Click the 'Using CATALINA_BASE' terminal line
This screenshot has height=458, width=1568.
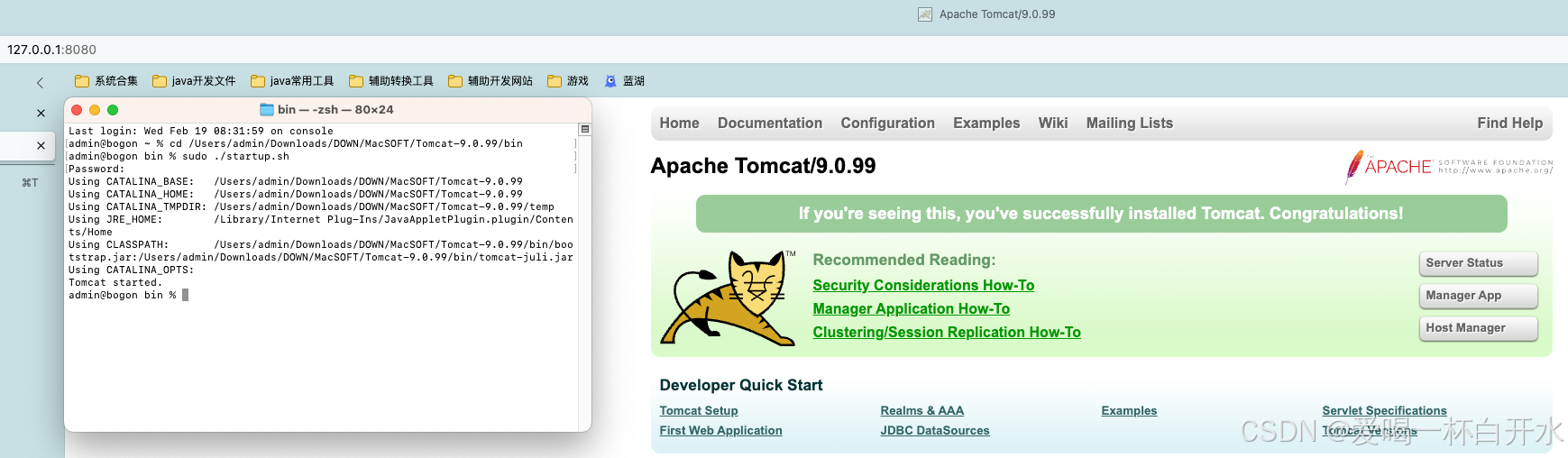tap(296, 182)
